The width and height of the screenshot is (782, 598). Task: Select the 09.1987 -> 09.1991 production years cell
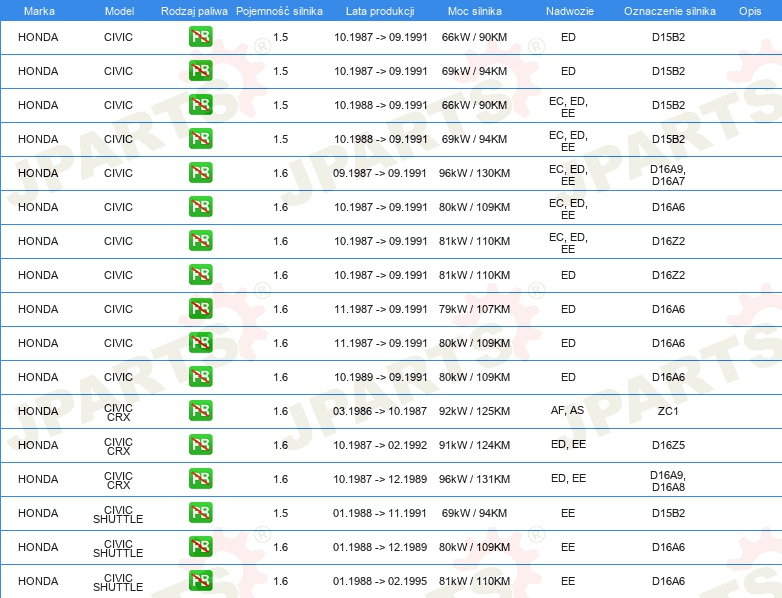(x=380, y=173)
